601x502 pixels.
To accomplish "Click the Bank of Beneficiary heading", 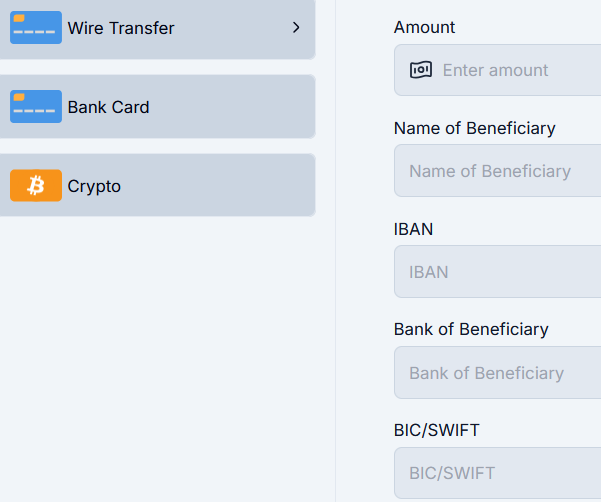I will [x=471, y=329].
